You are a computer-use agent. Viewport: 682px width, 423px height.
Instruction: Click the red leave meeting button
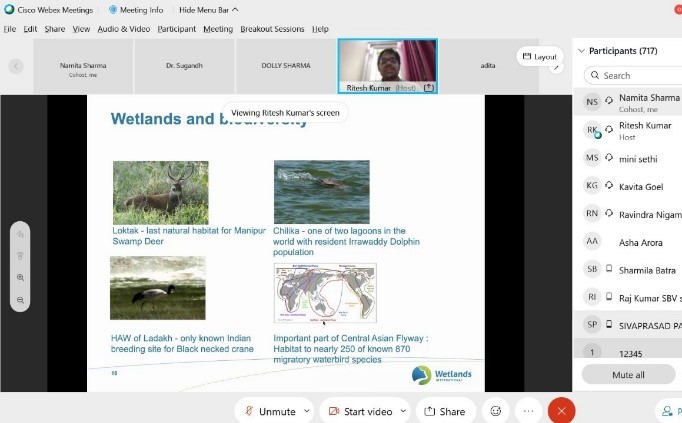(x=562, y=411)
